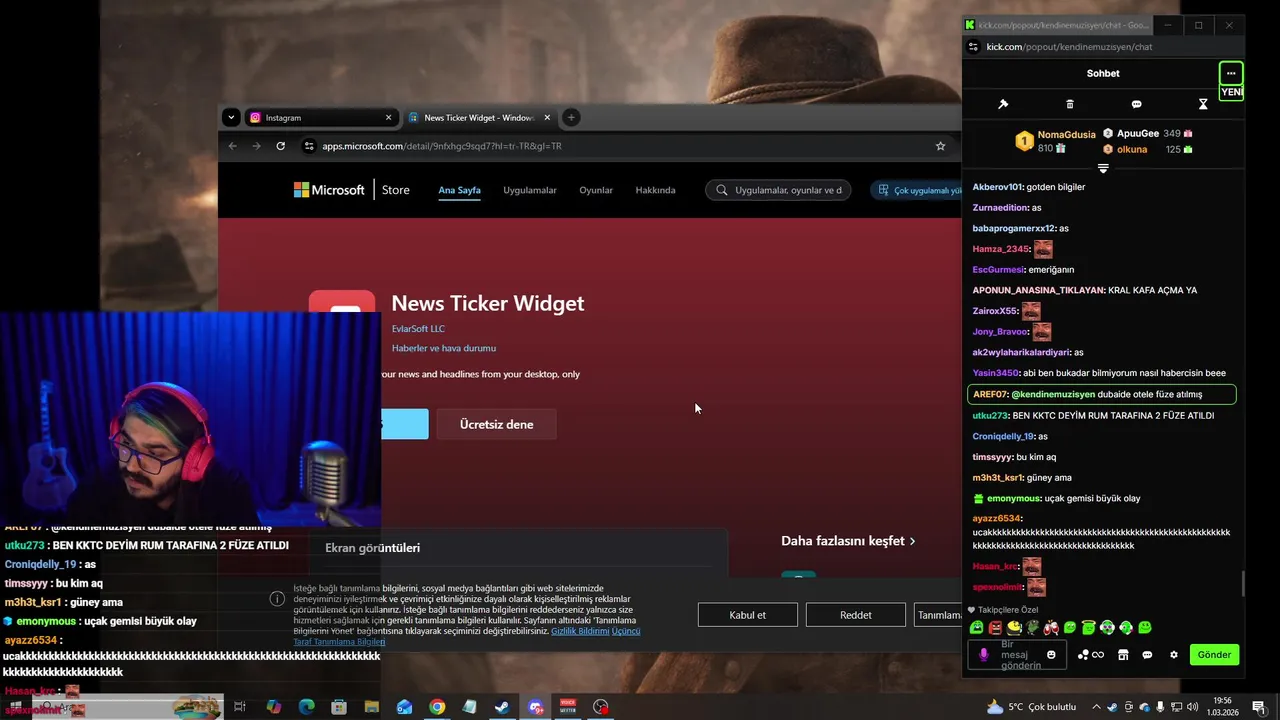Click NomaGdusia in the gift leaderboard
This screenshot has width=1280, height=720.
[1066, 134]
